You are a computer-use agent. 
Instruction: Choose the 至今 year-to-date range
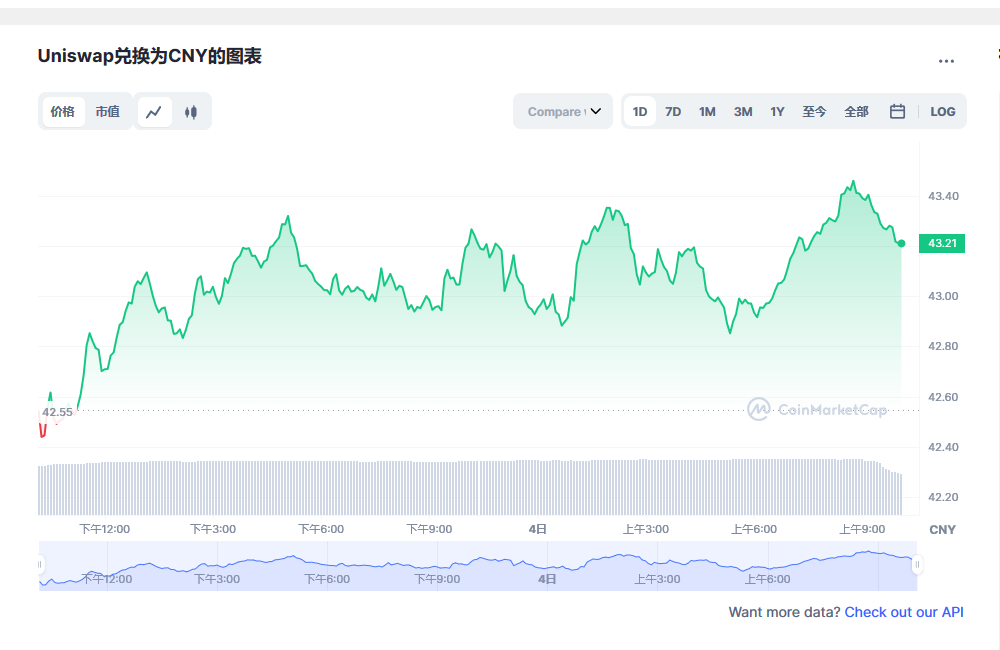814,112
